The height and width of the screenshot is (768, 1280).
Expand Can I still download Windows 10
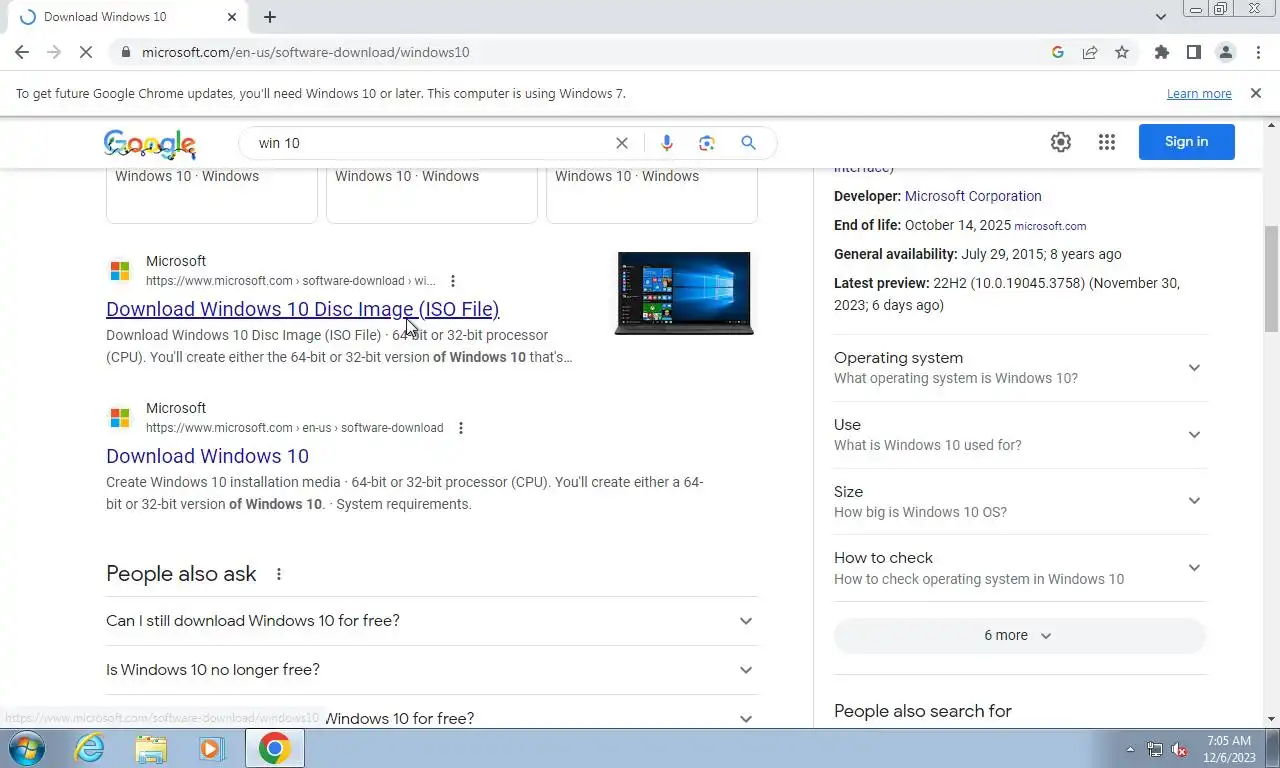coord(432,621)
